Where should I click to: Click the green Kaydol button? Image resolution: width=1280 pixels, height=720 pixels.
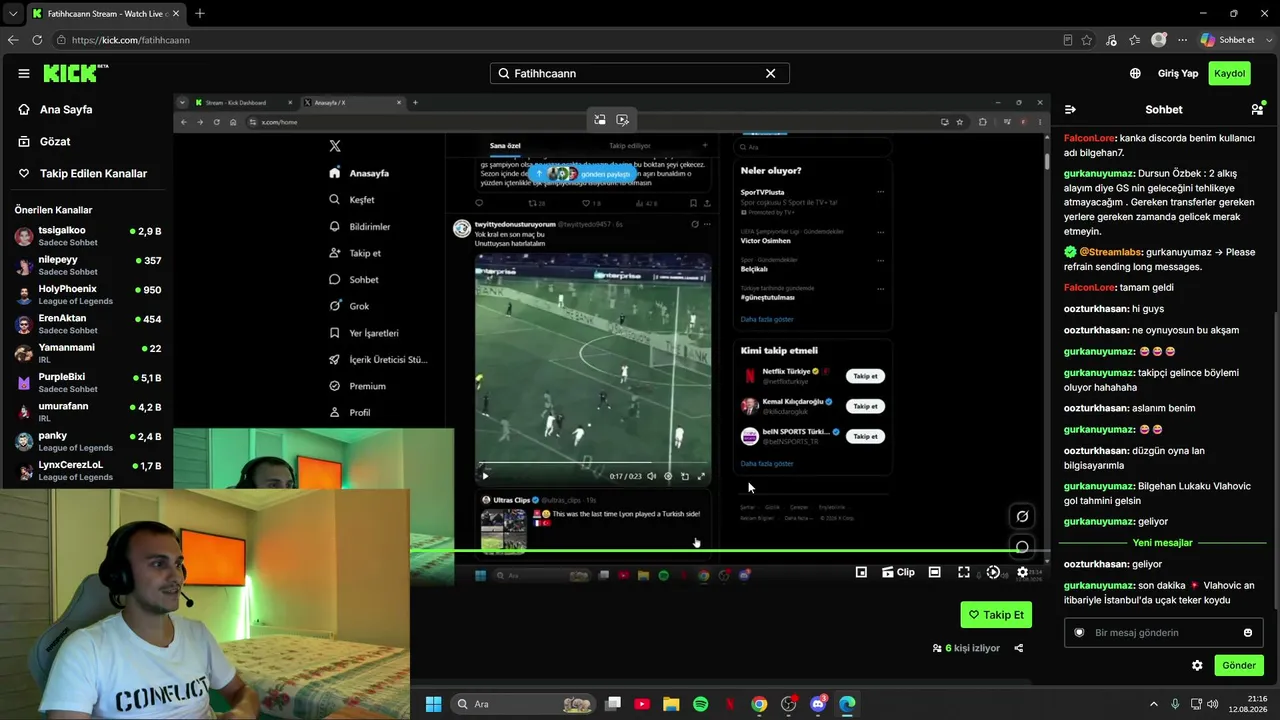pyautogui.click(x=1229, y=73)
